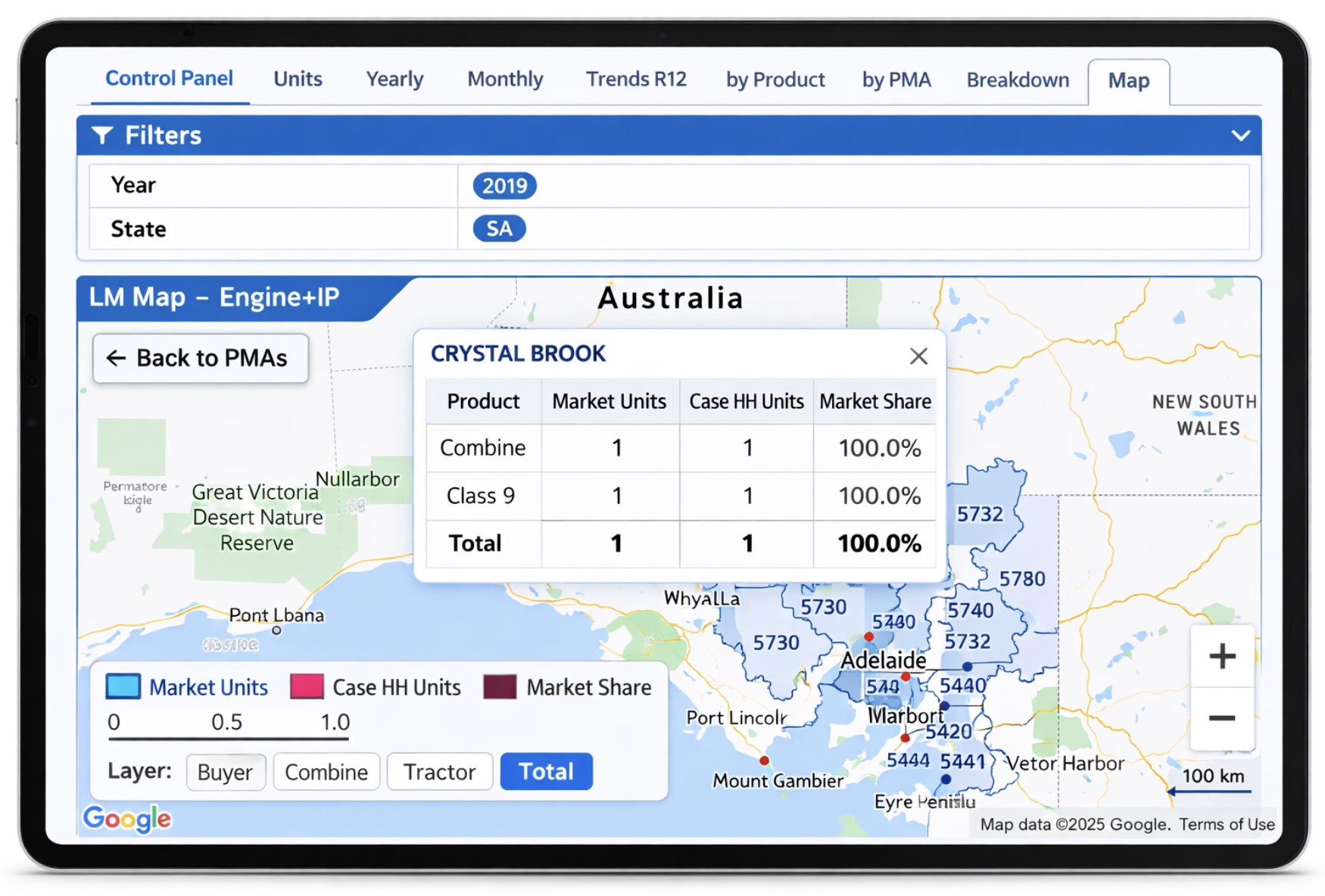This screenshot has width=1325, height=896.
Task: Close the Crystal Brook popup
Action: [x=918, y=356]
